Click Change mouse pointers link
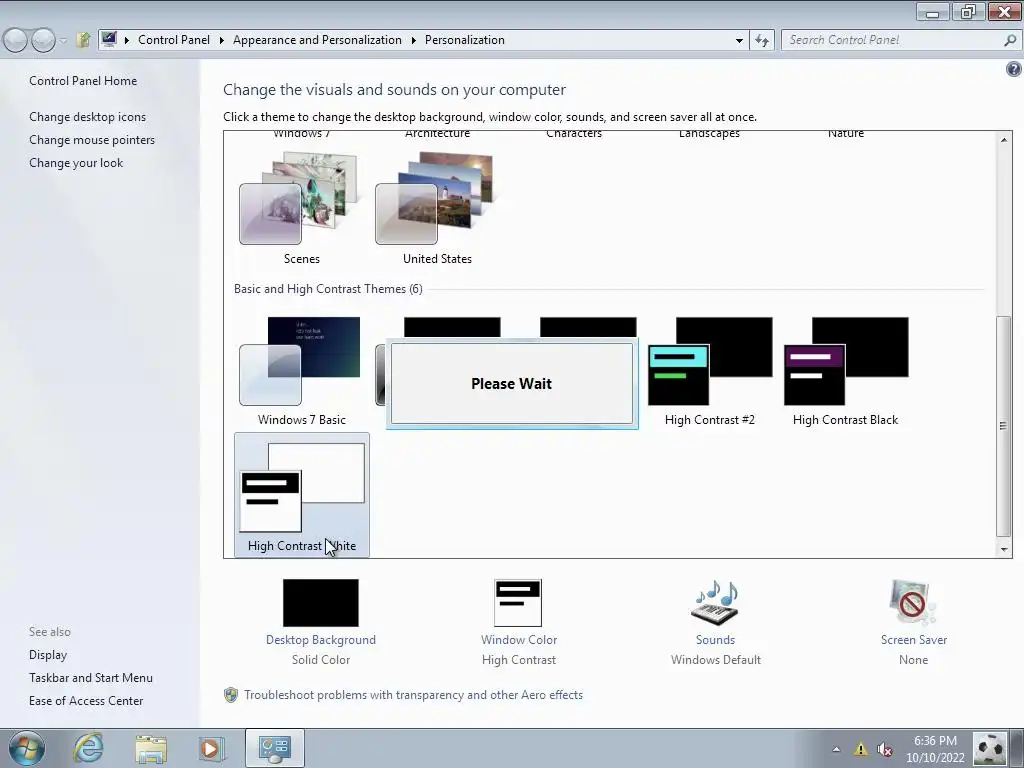This screenshot has height=768, width=1024. (x=92, y=140)
